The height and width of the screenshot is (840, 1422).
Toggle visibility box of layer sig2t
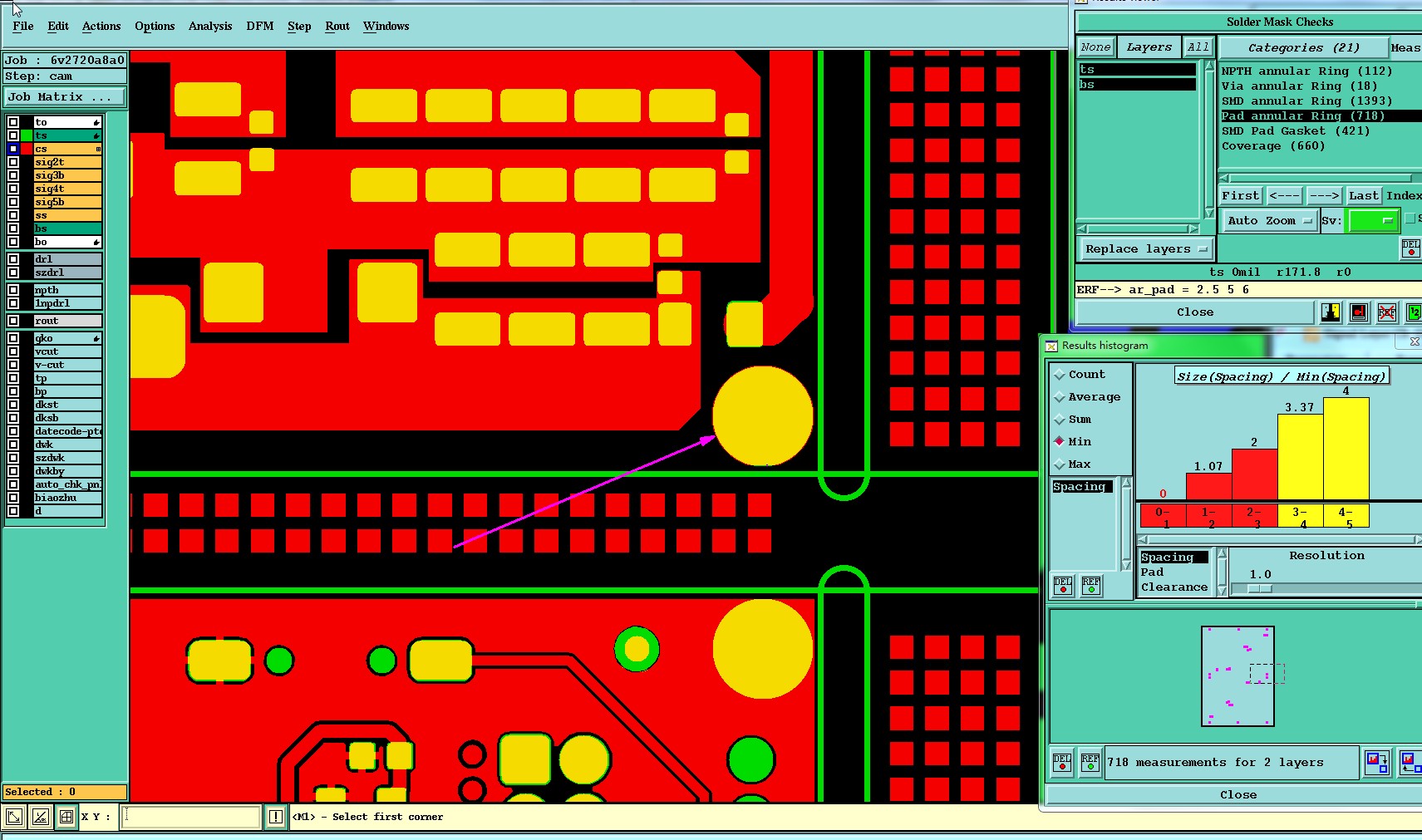click(x=13, y=162)
